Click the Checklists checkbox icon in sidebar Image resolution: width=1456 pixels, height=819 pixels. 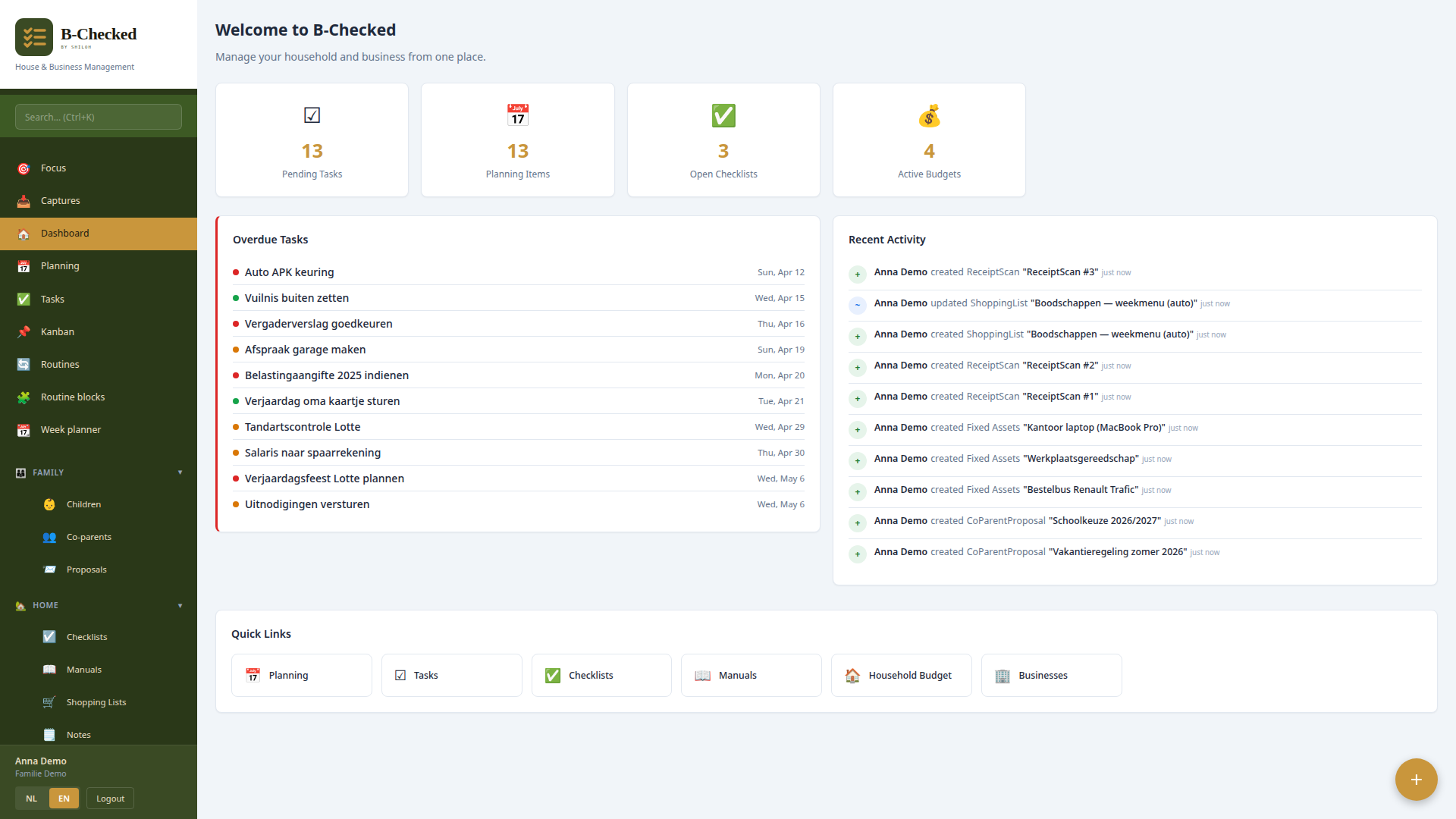click(49, 637)
